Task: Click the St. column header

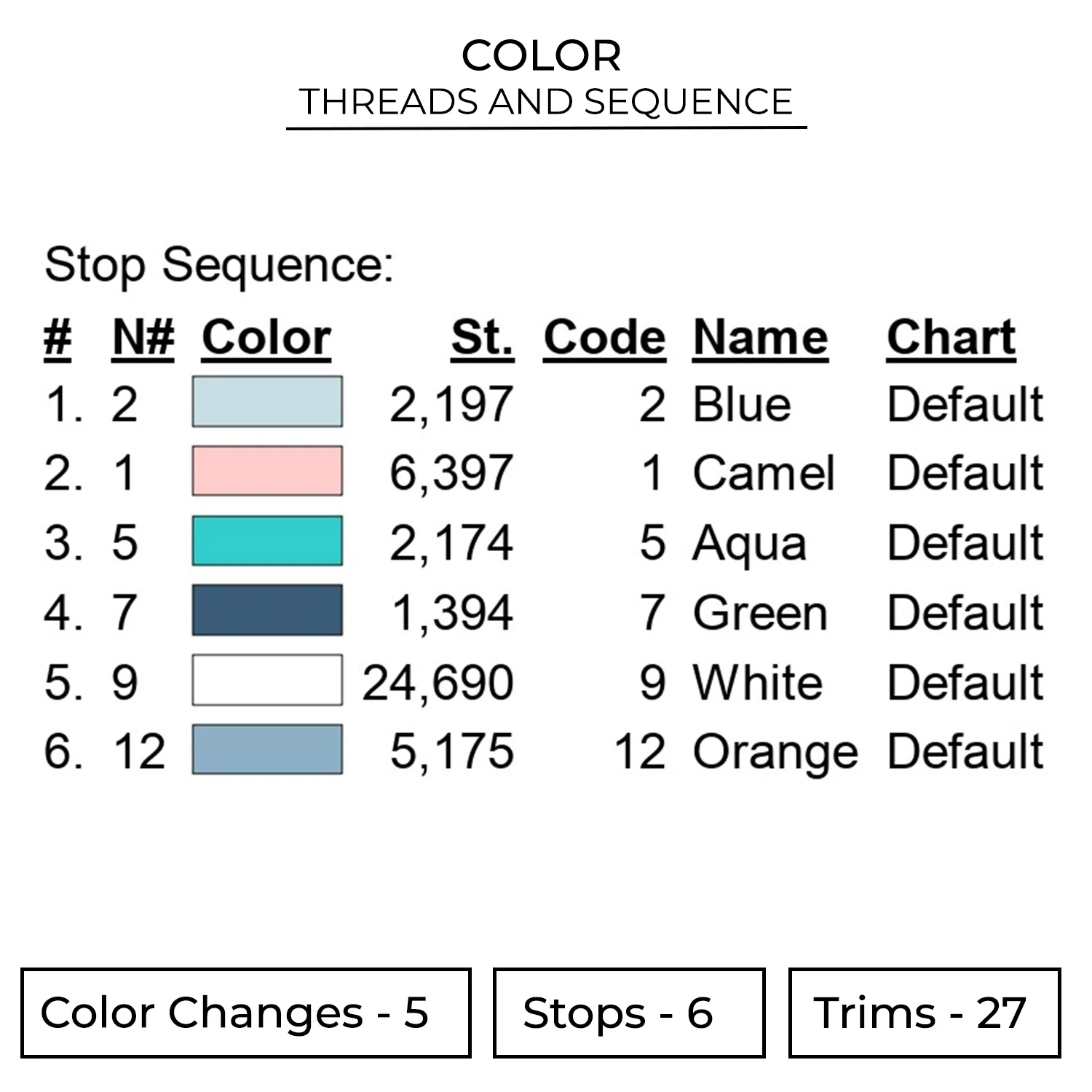Action: coord(482,338)
